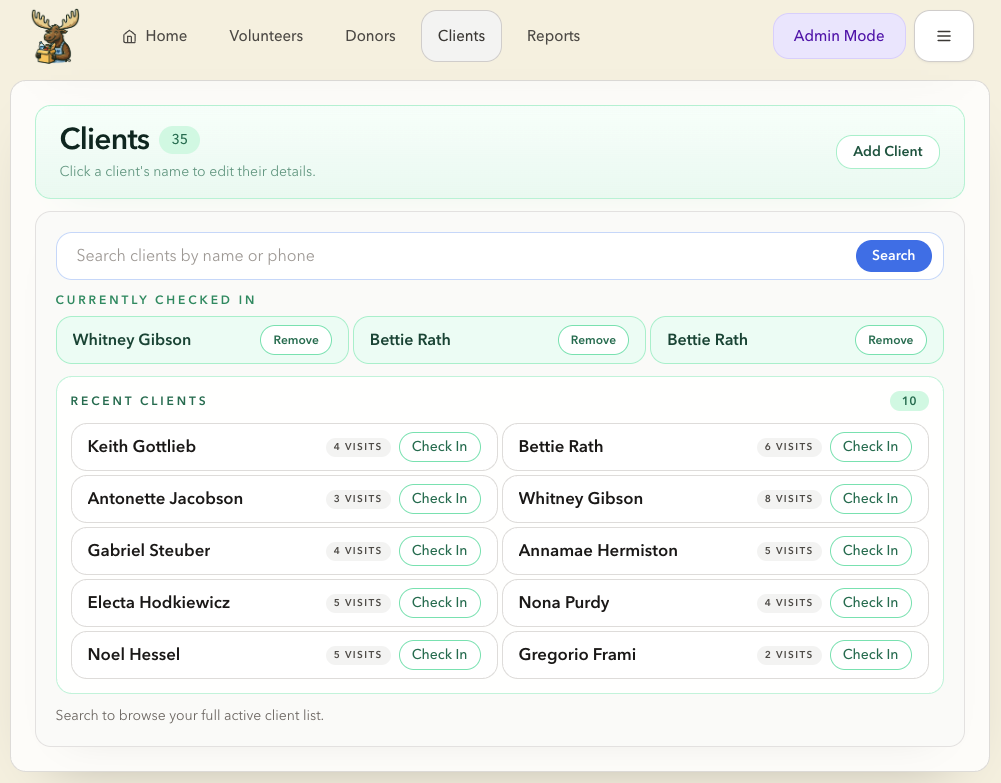Viewport: 1001px width, 783px height.
Task: Check in Electa Hodkiewicz
Action: pos(439,602)
